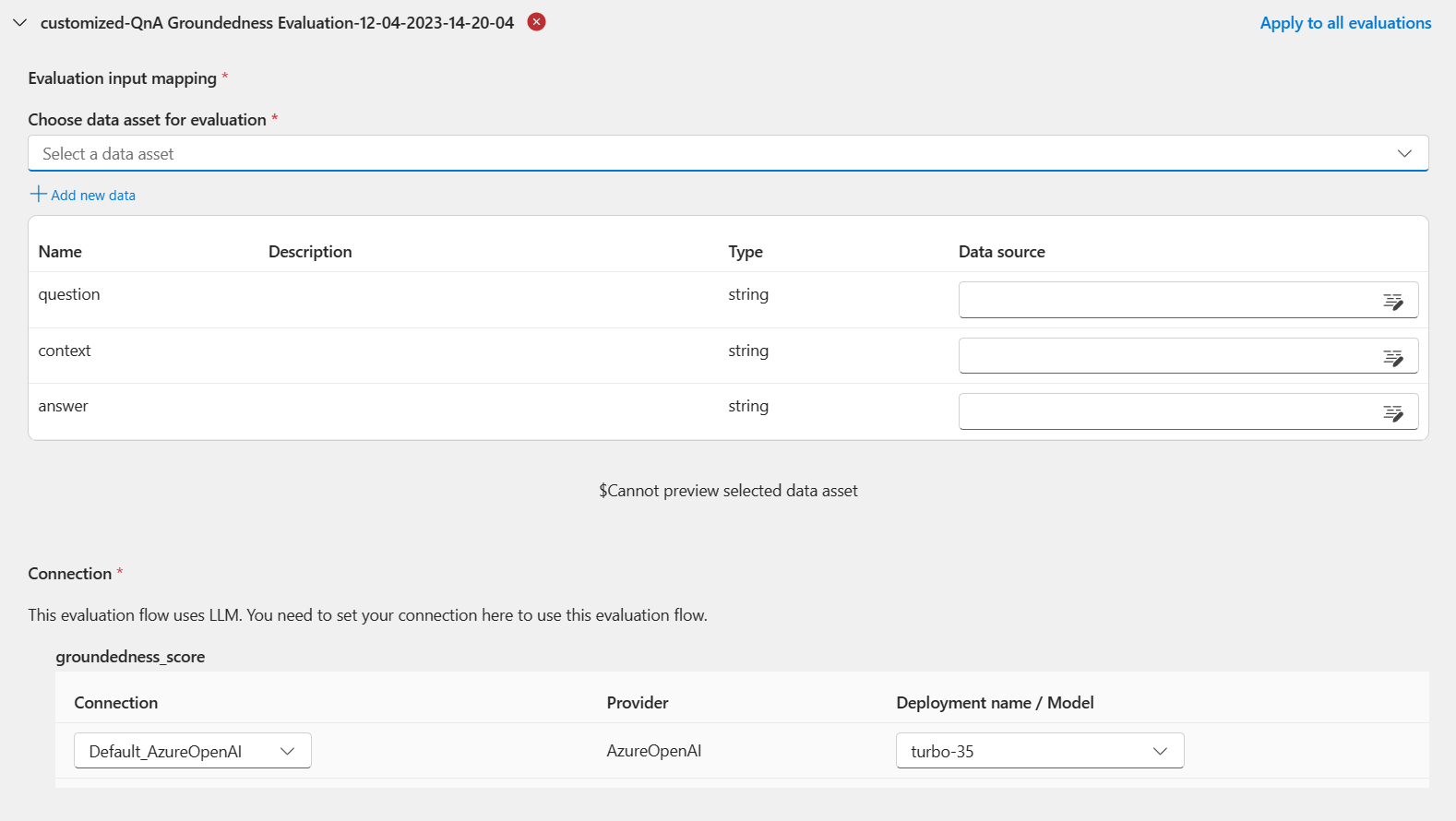Click the Type column header
1456x821 pixels.
click(746, 252)
